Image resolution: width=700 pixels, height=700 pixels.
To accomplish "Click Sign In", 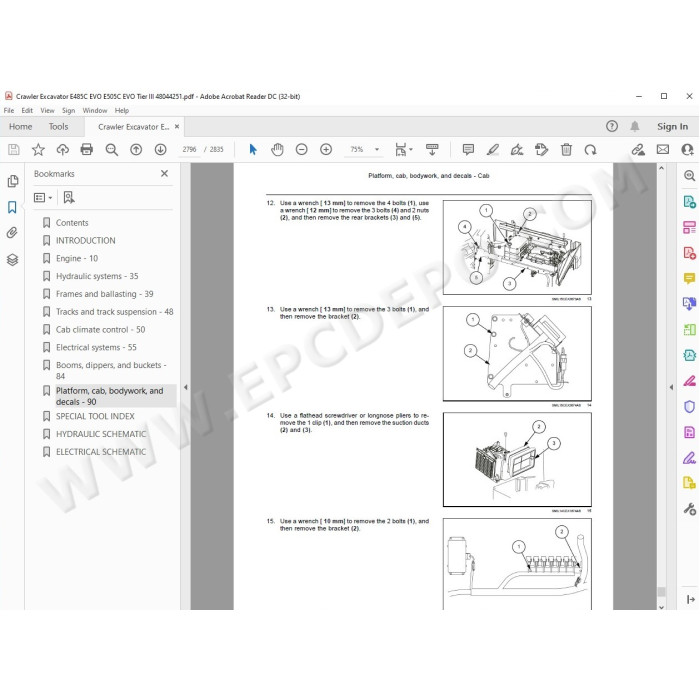I will tap(672, 126).
